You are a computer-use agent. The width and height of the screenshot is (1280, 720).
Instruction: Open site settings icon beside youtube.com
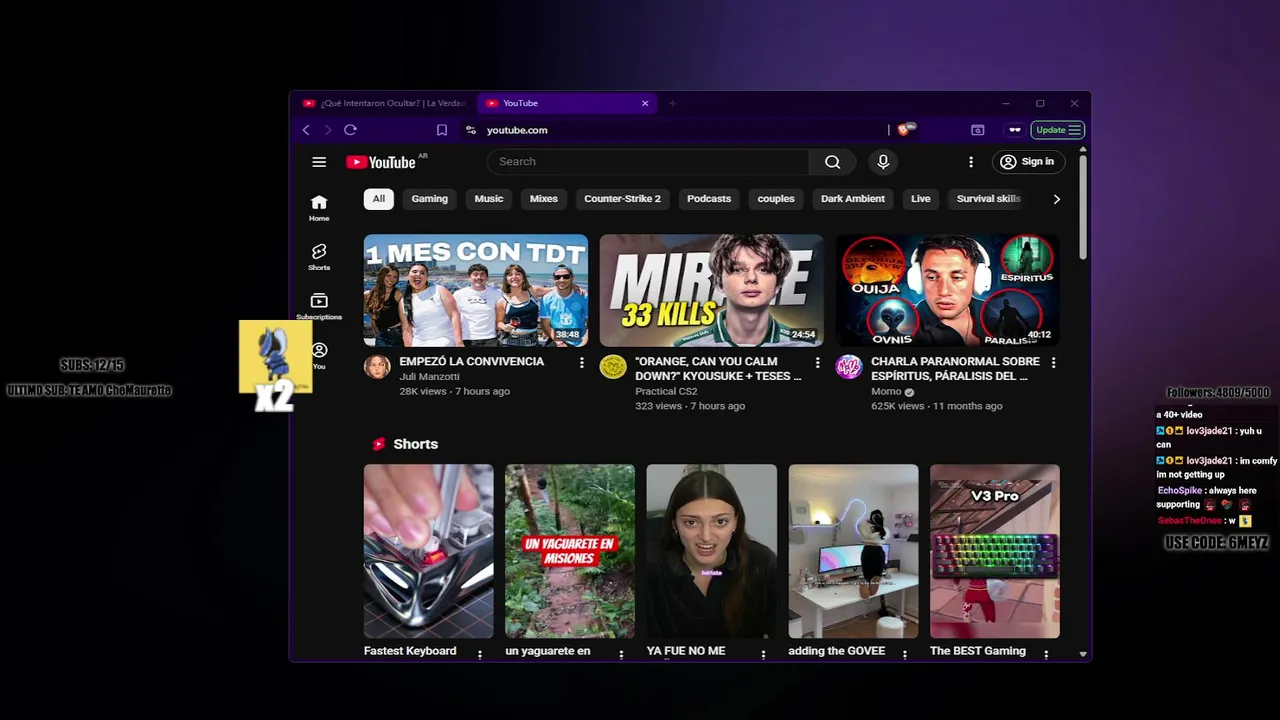pyautogui.click(x=471, y=130)
